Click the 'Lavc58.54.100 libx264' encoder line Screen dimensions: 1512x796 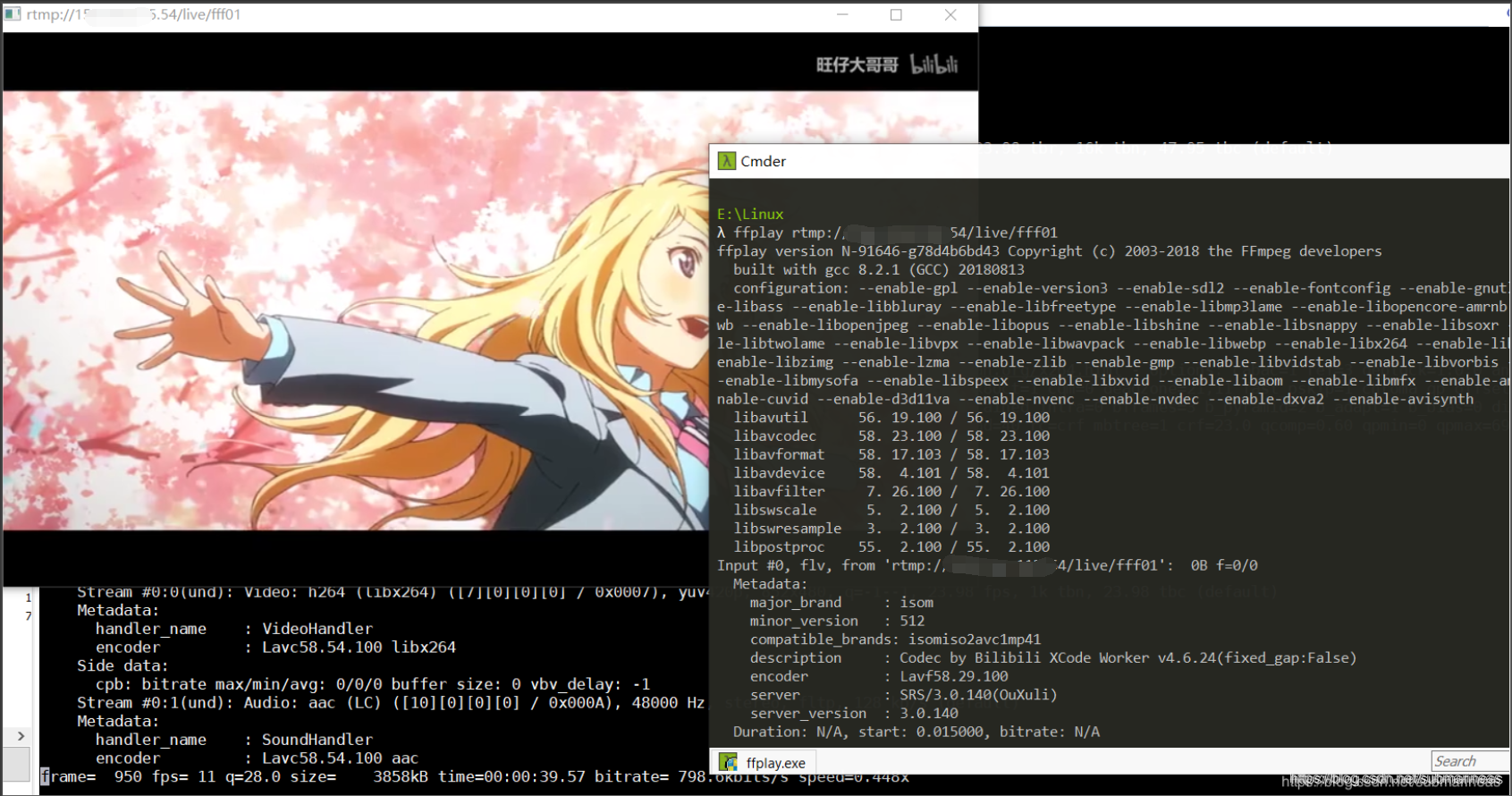275,648
